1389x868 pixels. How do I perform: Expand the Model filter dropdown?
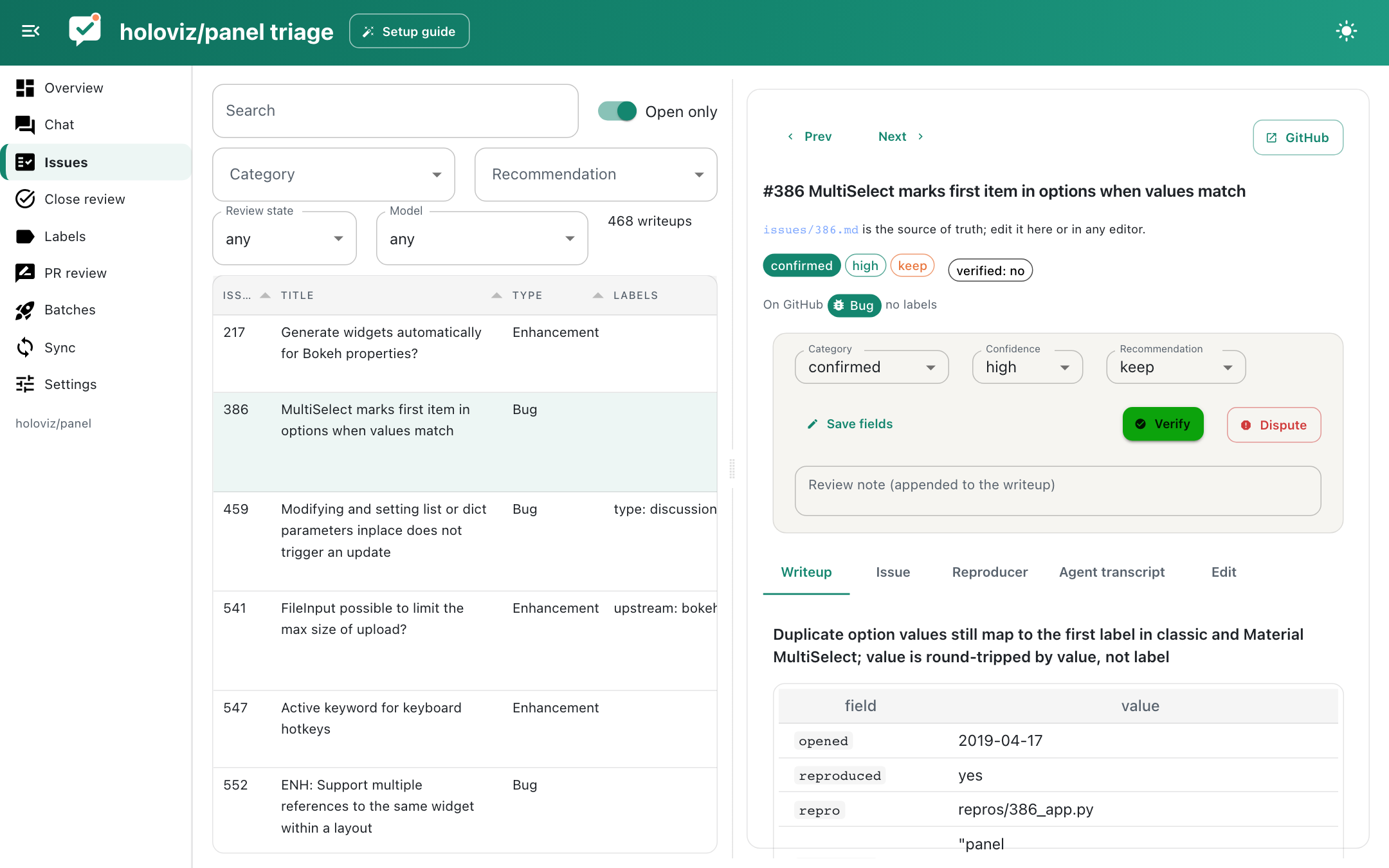pos(482,239)
